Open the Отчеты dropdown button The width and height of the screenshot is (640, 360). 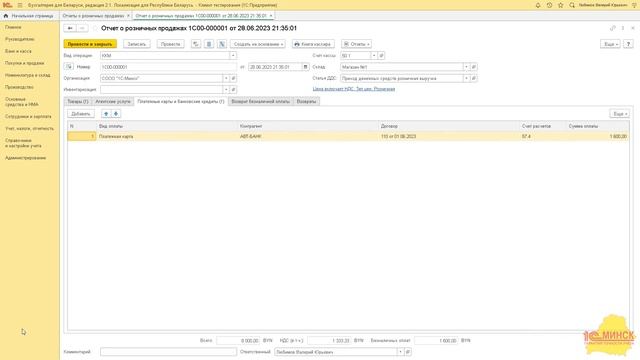356,44
